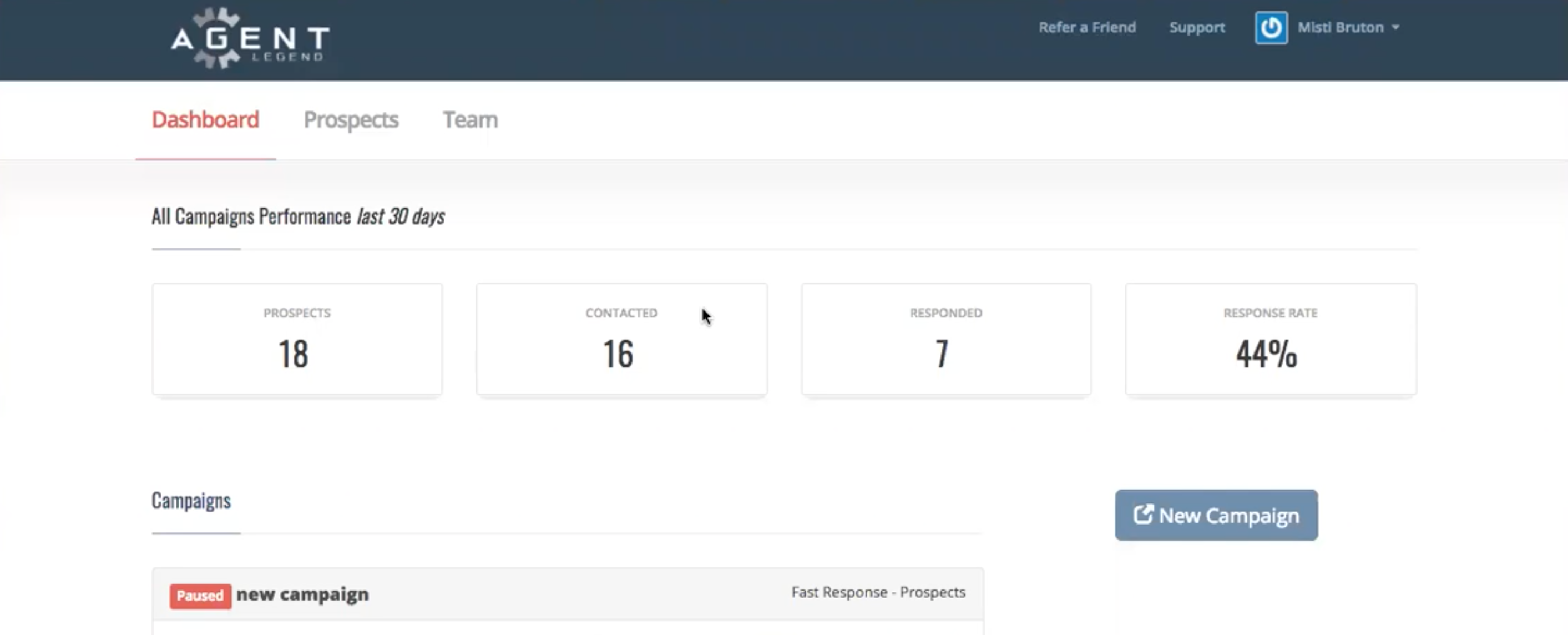The image size is (1568, 635).
Task: Open the Refer a Friend link
Action: [x=1086, y=27]
